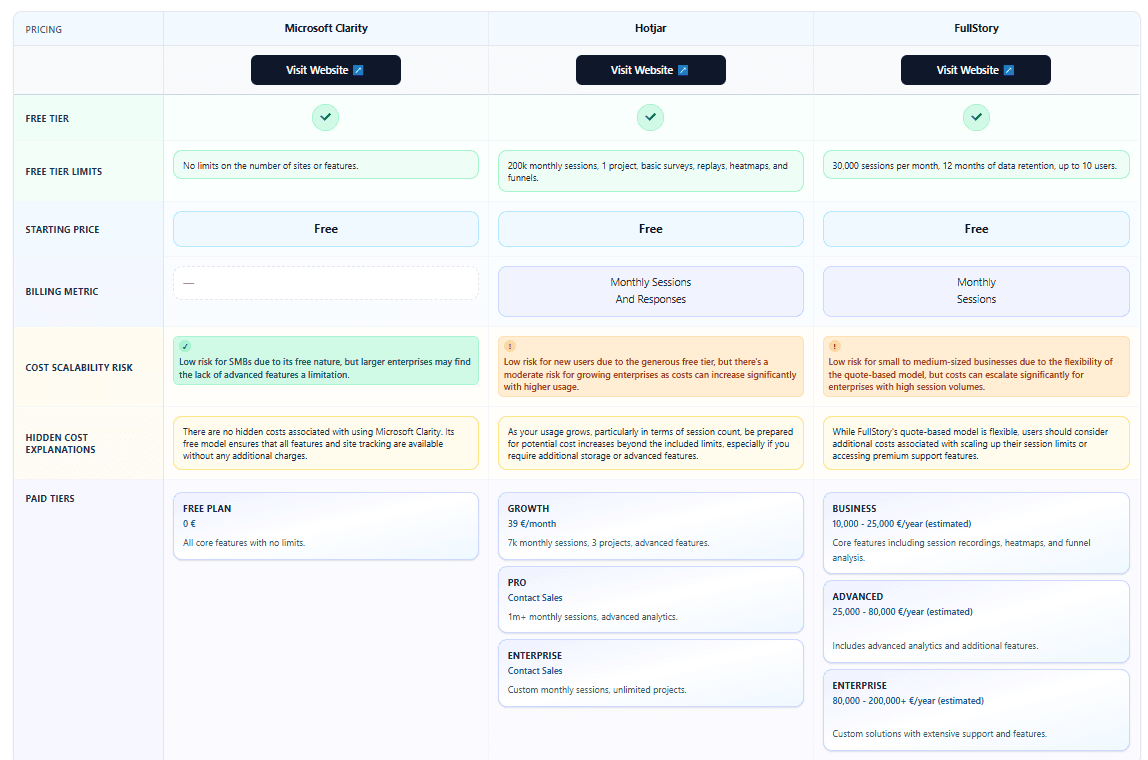Click the FREE TIER row label
Image resolution: width=1148 pixels, height=760 pixels.
pyautogui.click(x=48, y=119)
